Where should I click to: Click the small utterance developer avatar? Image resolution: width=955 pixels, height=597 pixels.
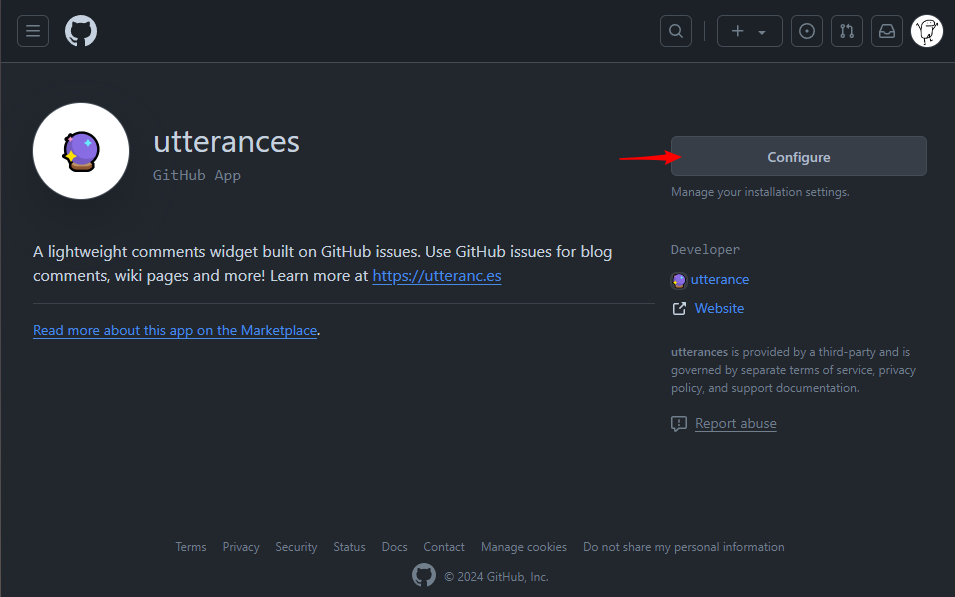(678, 280)
